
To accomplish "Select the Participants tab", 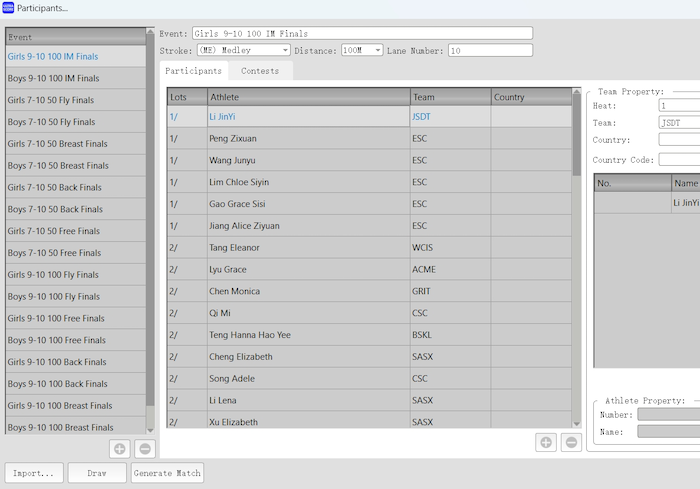I will [193, 71].
